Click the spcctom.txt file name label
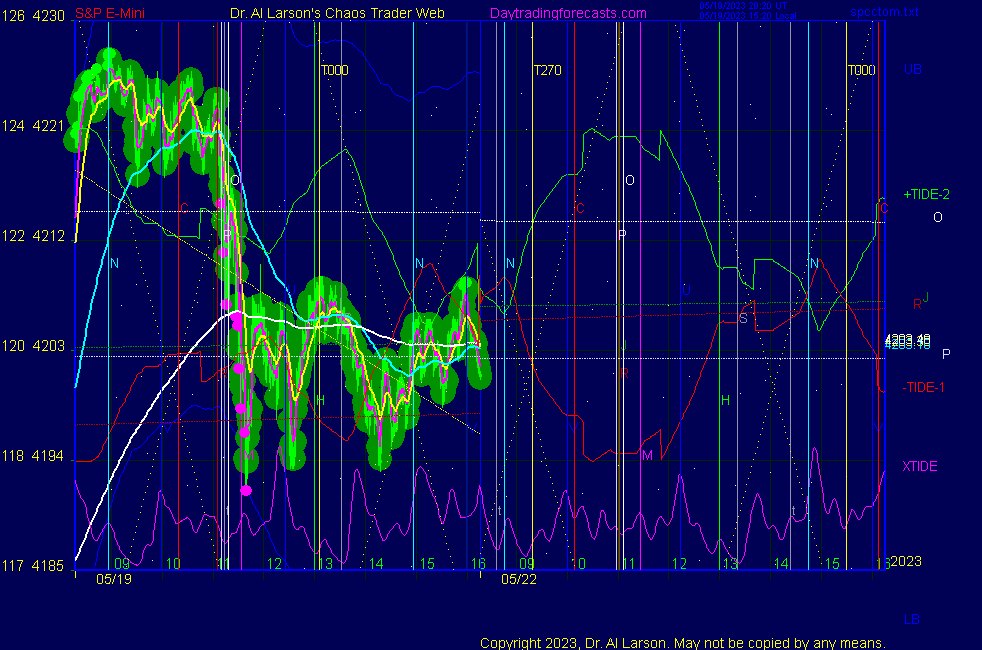The width and height of the screenshot is (982, 650). tap(884, 12)
